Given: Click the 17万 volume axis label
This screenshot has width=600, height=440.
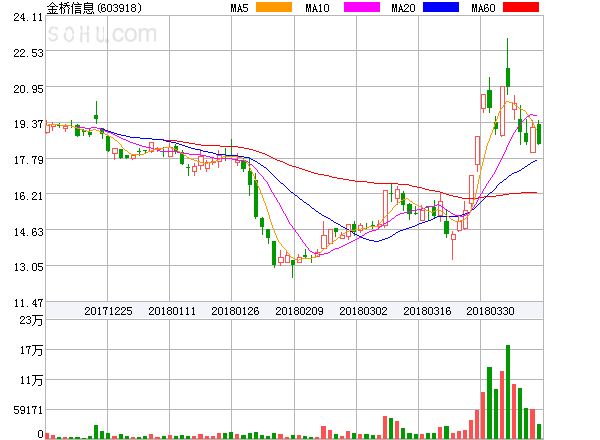Looking at the screenshot, I should click(31, 350).
